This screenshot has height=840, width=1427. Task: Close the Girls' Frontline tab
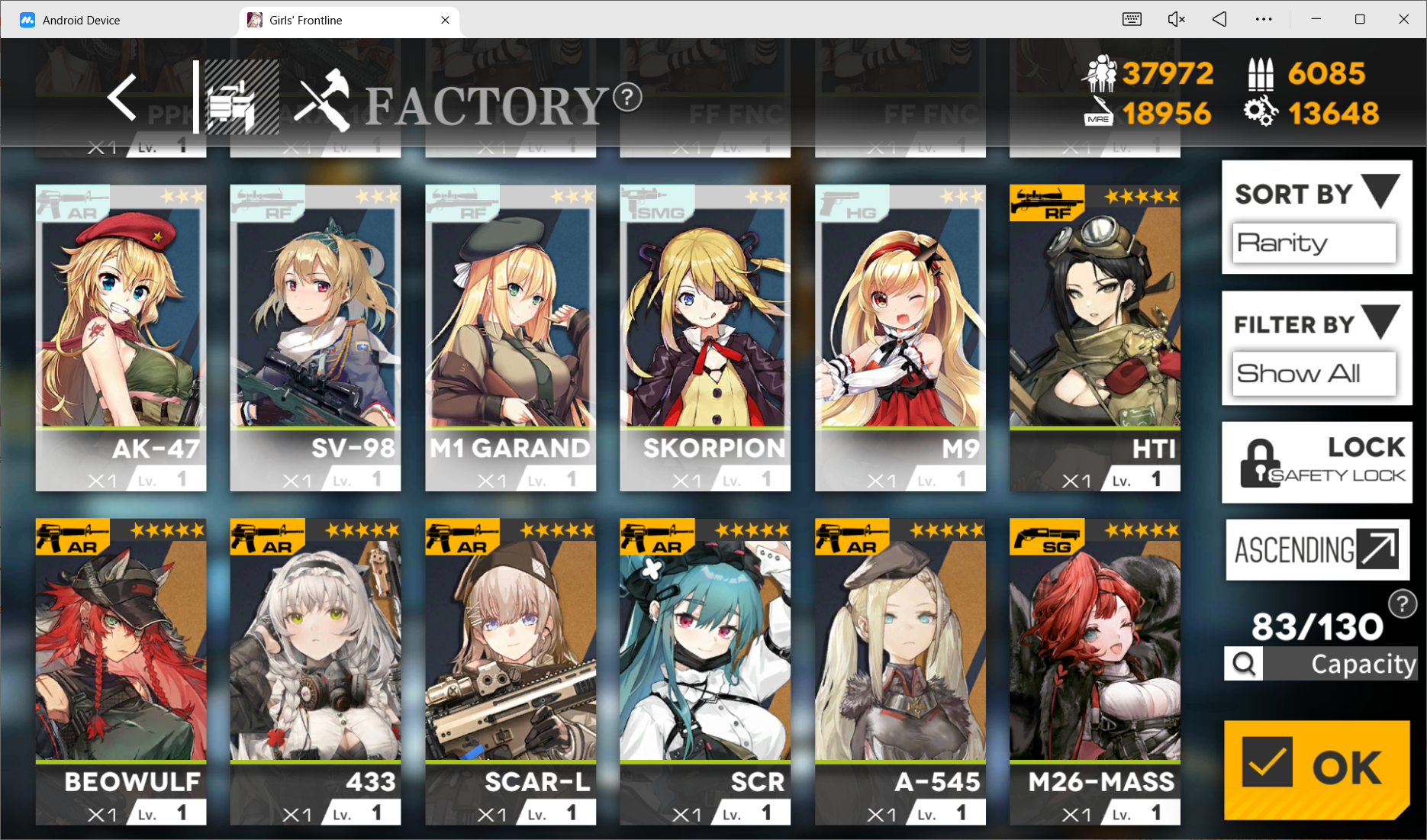[x=445, y=20]
